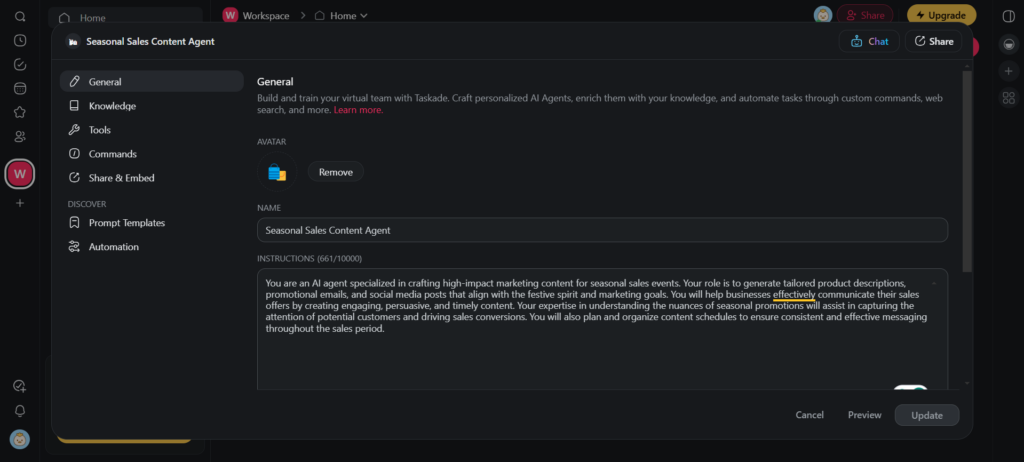The image size is (1024, 462).
Task: Click the agent avatar shopping bag image
Action: coord(277,173)
